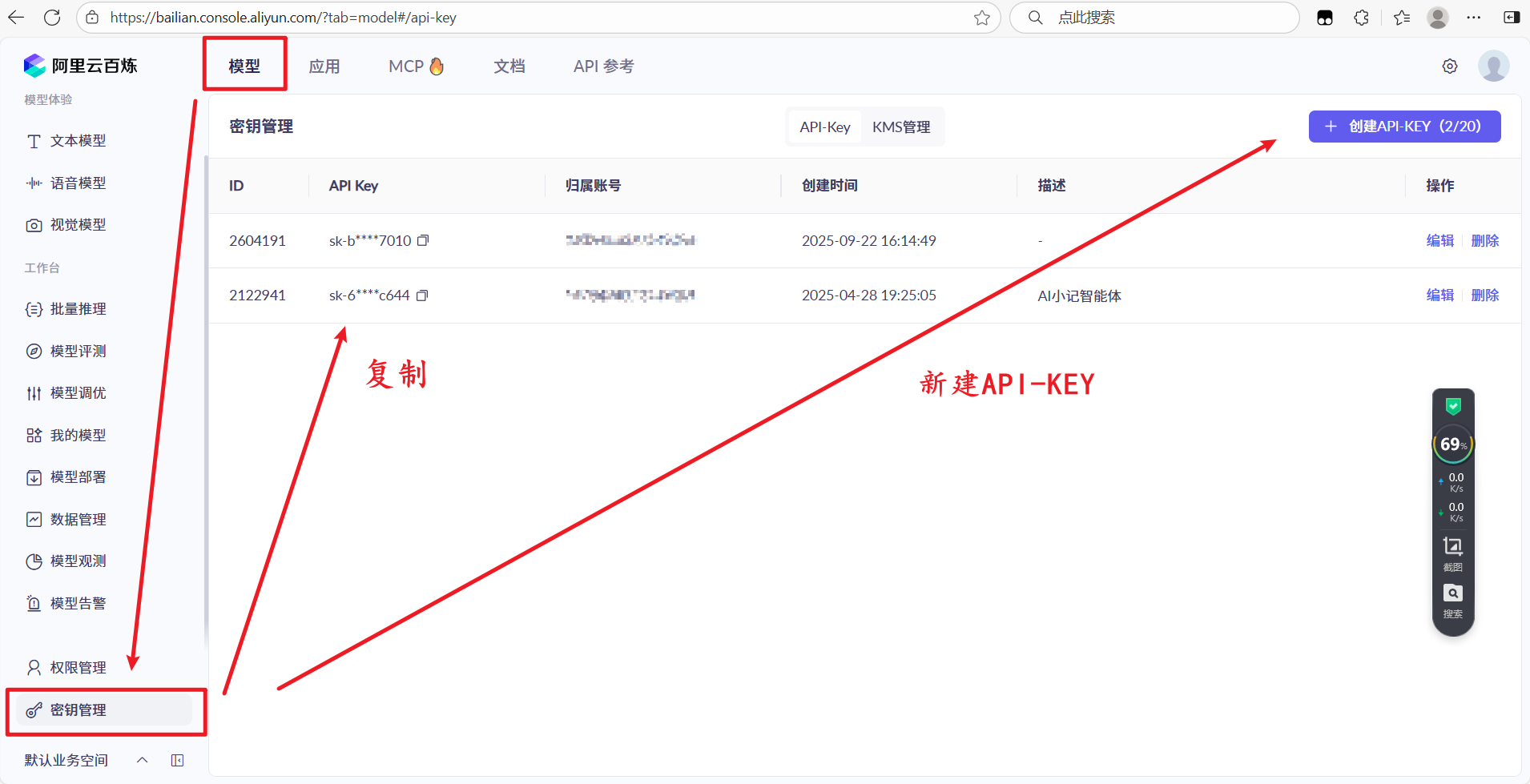Edit the AI小记智能体 key

(x=1440, y=296)
